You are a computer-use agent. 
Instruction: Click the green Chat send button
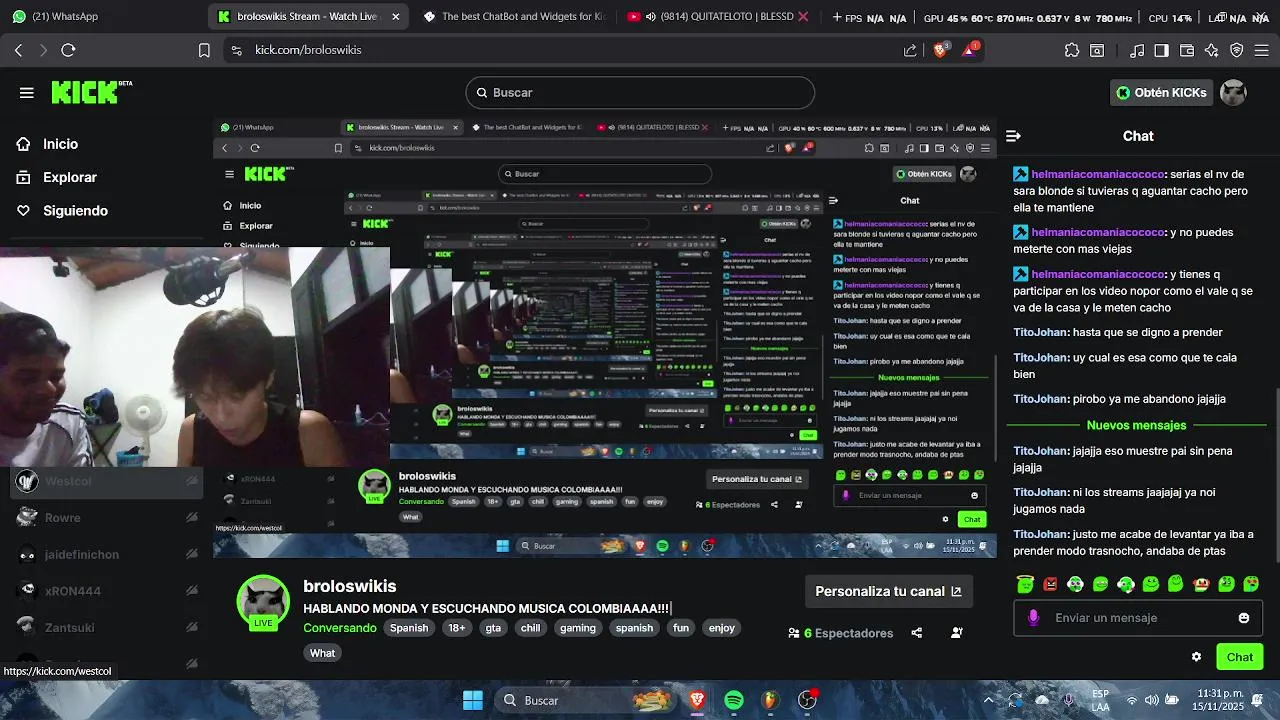(x=1240, y=657)
